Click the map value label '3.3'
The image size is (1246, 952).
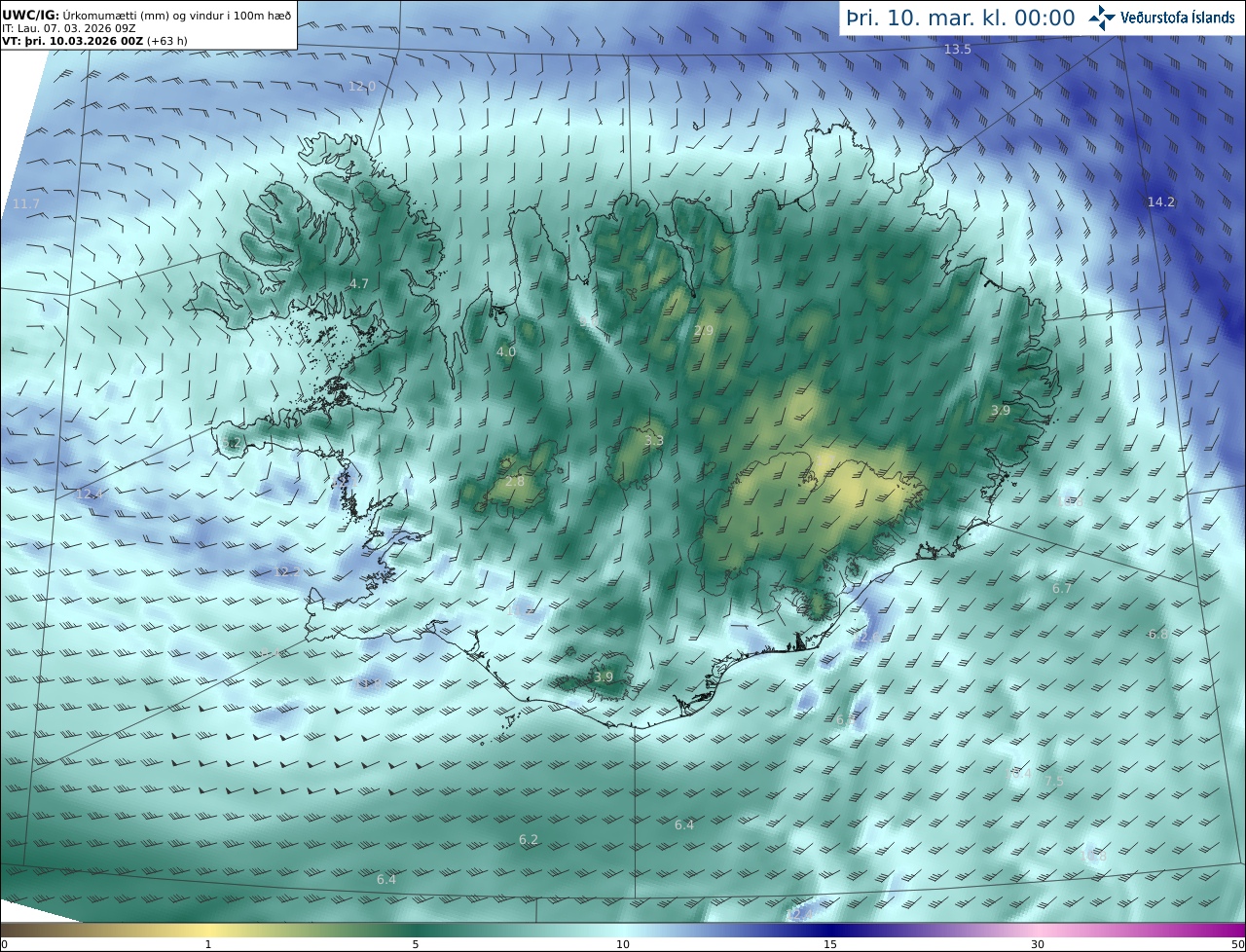pyautogui.click(x=654, y=441)
